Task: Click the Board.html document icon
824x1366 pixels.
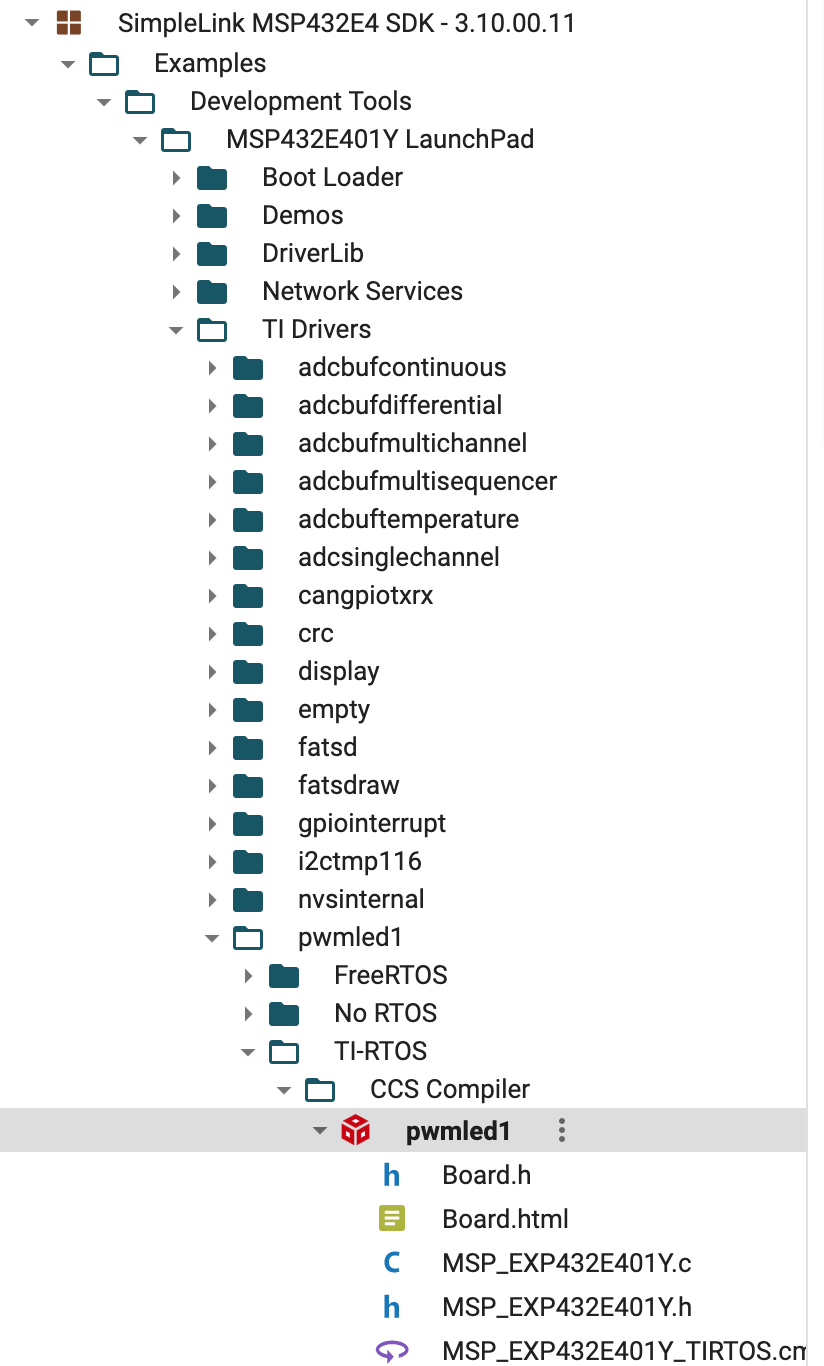Action: point(392,1219)
